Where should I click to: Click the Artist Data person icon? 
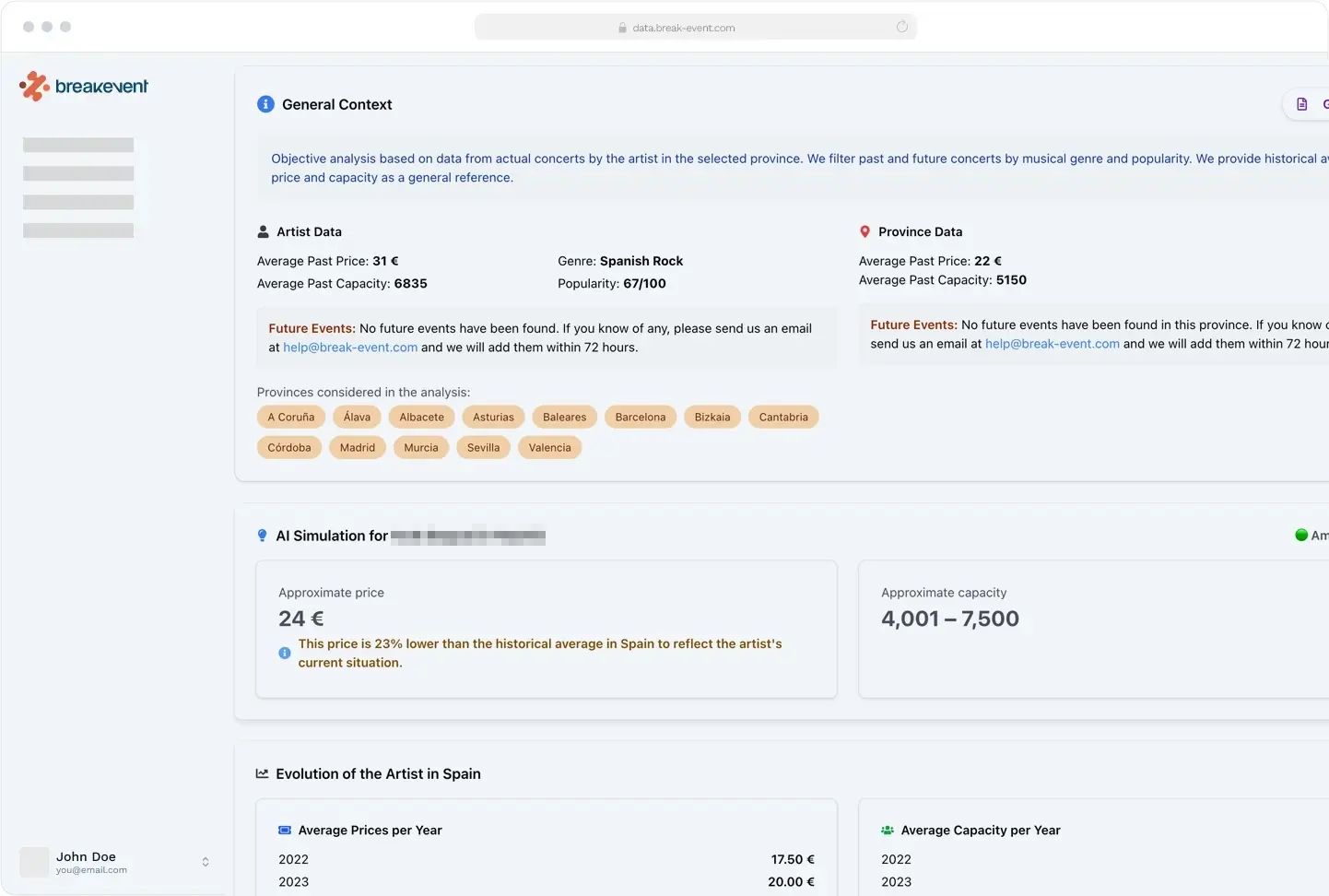point(264,231)
